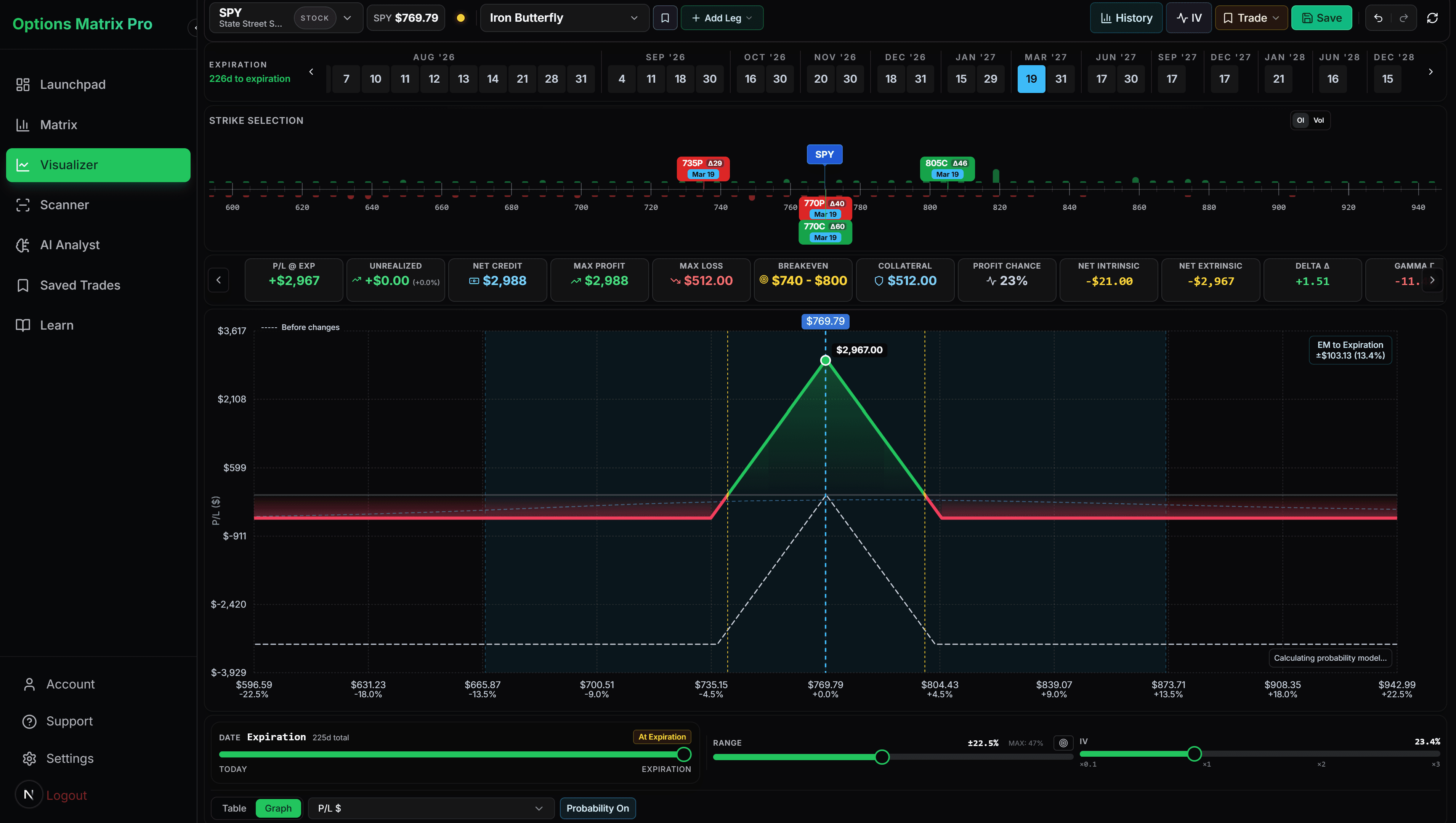Bookmark the current strategy

coord(665,18)
